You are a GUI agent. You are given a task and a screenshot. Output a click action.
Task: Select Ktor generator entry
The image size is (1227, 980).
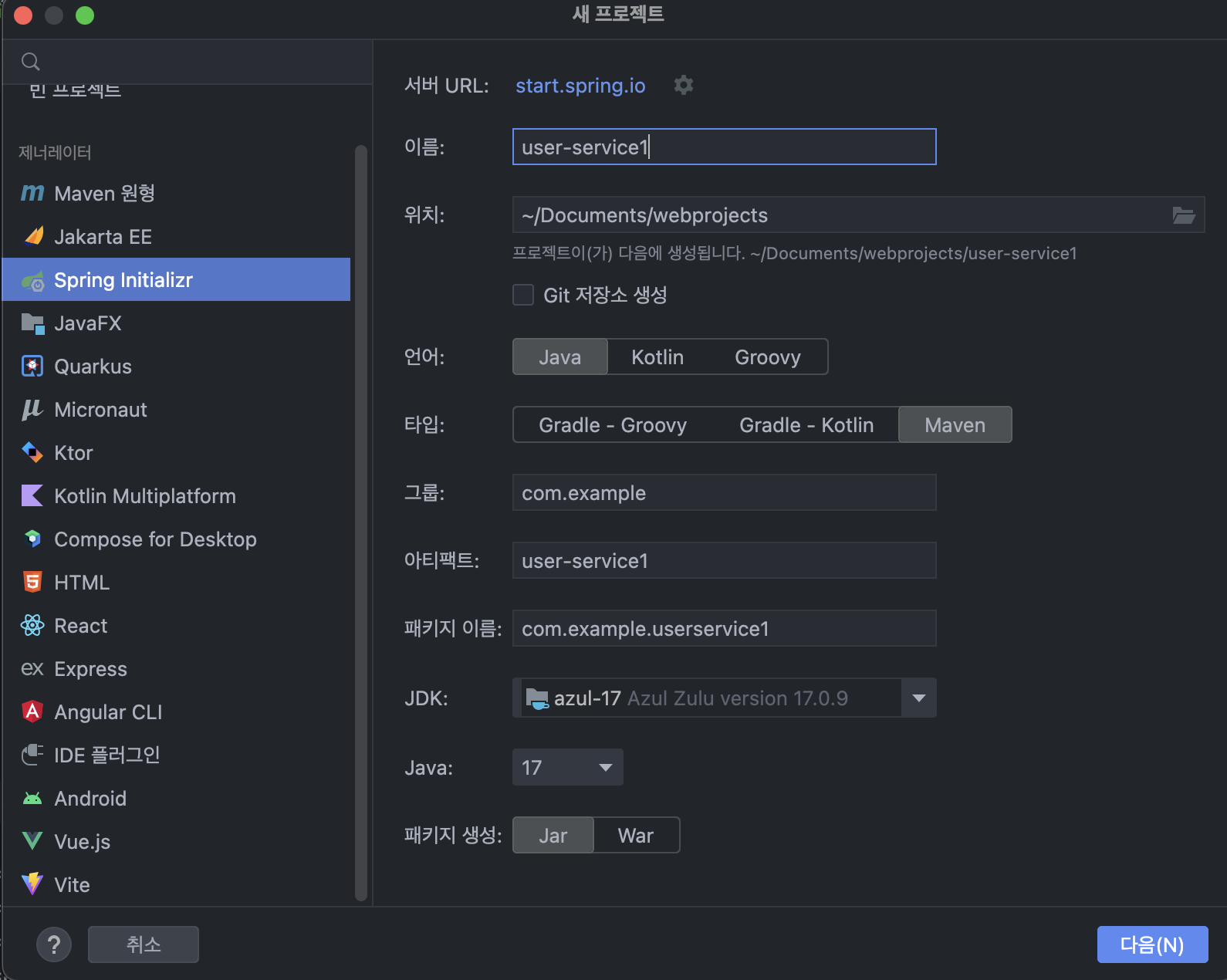pos(177,453)
